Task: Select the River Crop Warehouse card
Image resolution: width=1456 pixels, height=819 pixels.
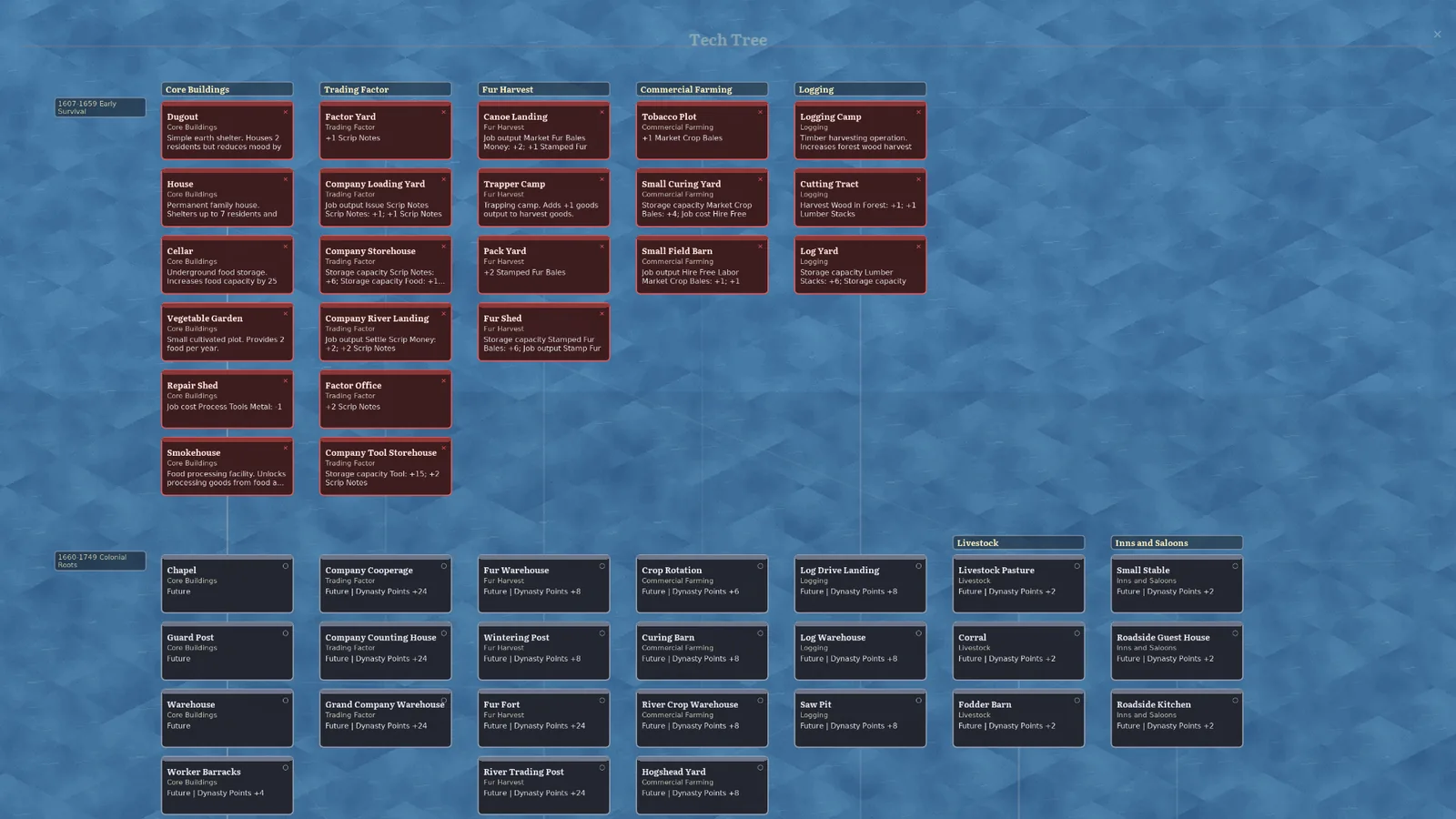Action: point(703,719)
